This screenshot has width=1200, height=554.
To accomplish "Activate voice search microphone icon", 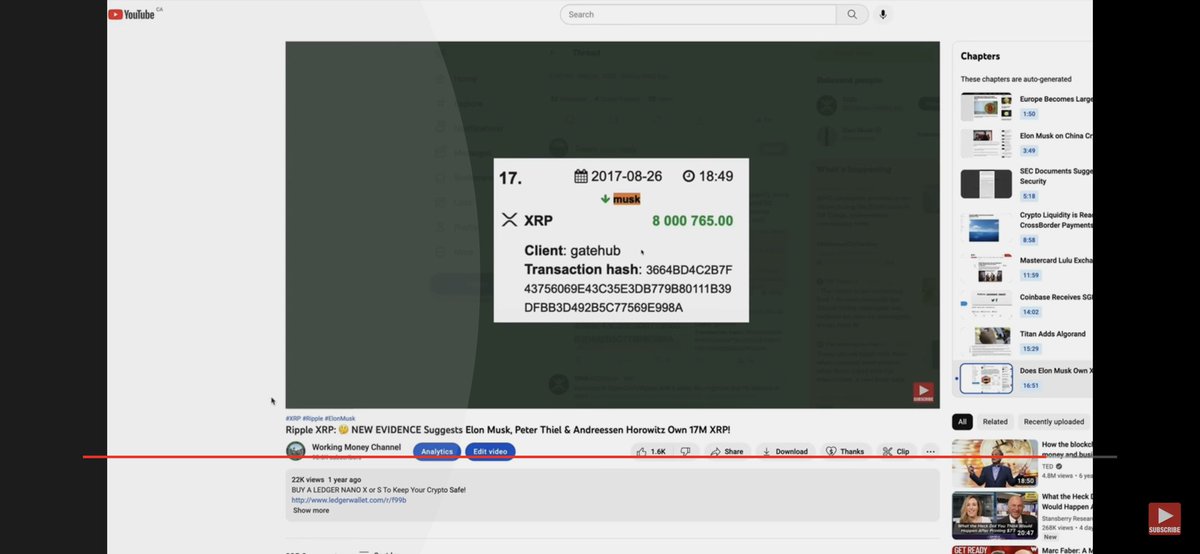I will click(883, 14).
